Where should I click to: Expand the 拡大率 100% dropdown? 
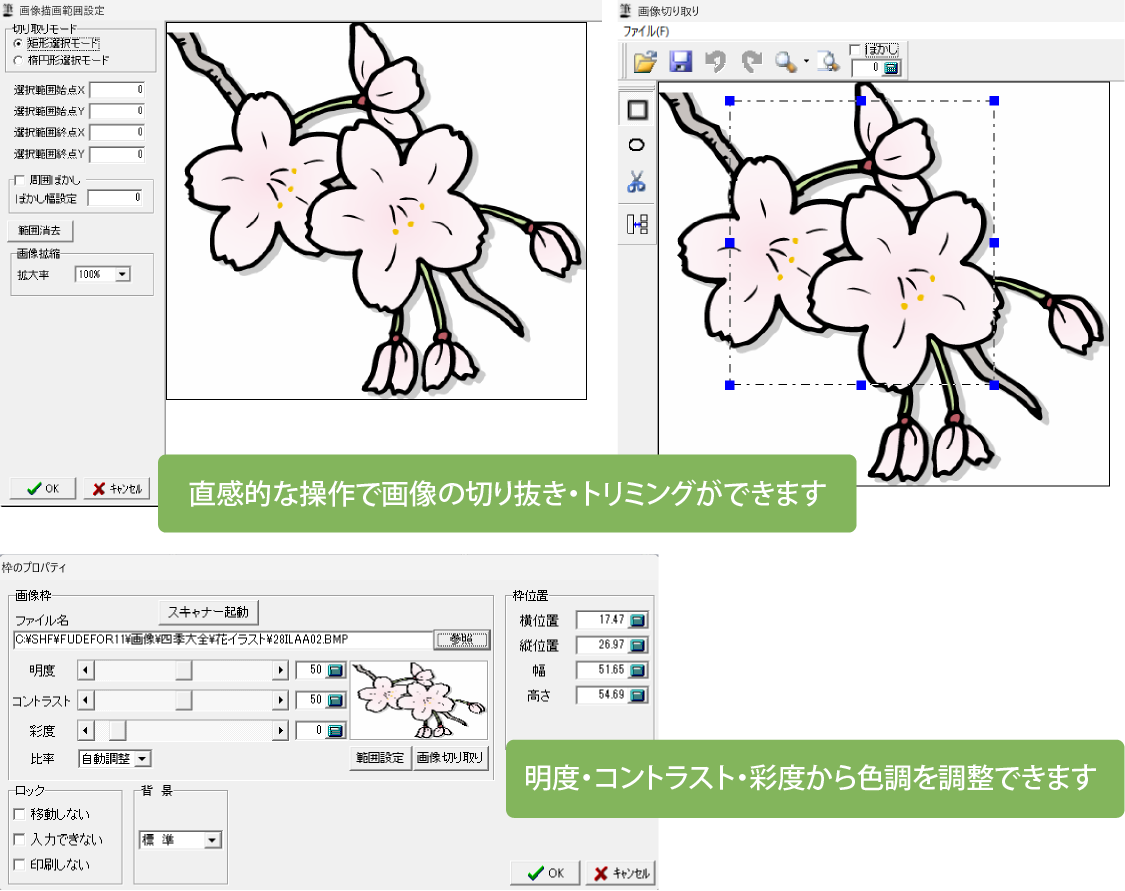point(122,274)
